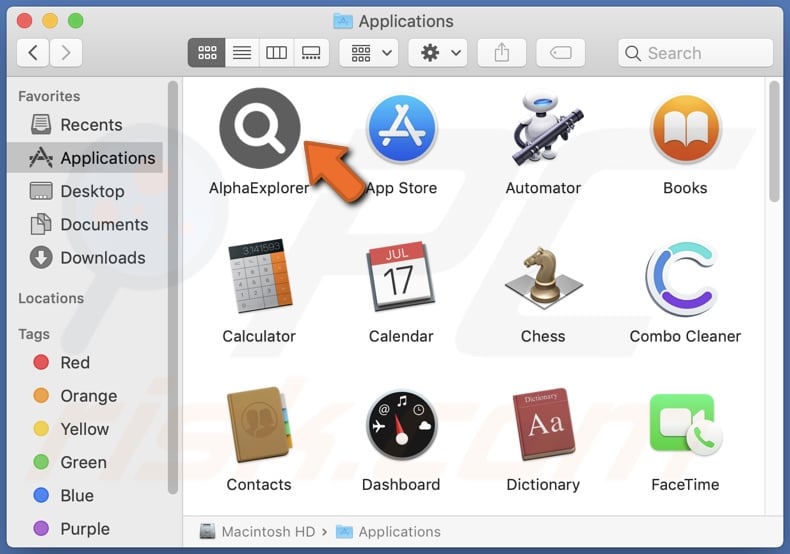Viewport: 790px width, 554px height.
Task: Click Applications in the path bar
Action: pos(388,531)
